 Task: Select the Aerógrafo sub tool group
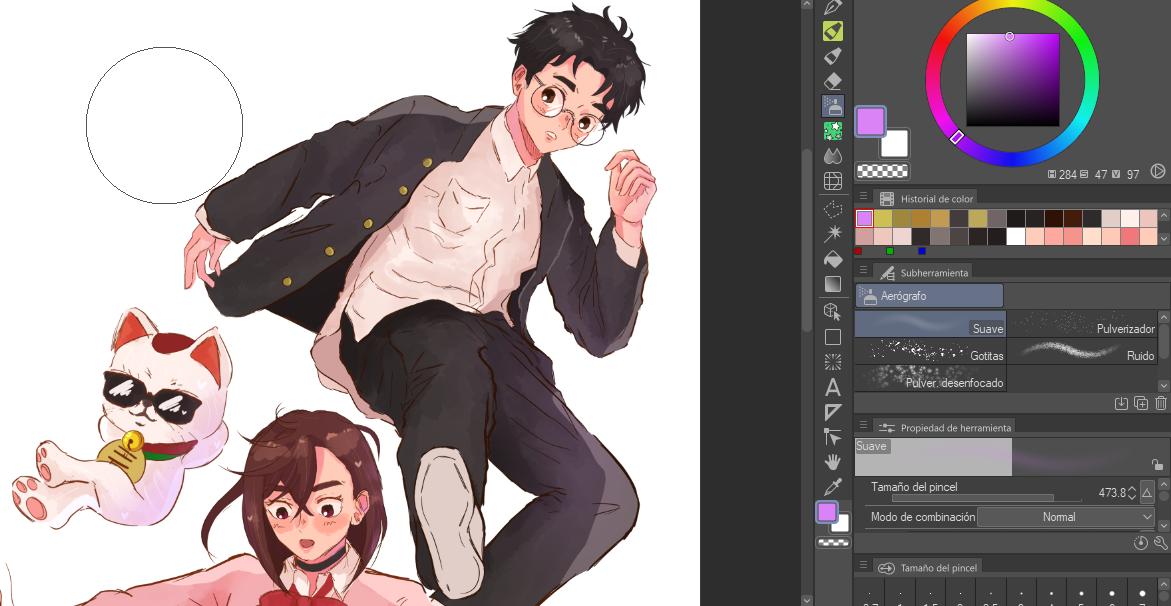929,296
